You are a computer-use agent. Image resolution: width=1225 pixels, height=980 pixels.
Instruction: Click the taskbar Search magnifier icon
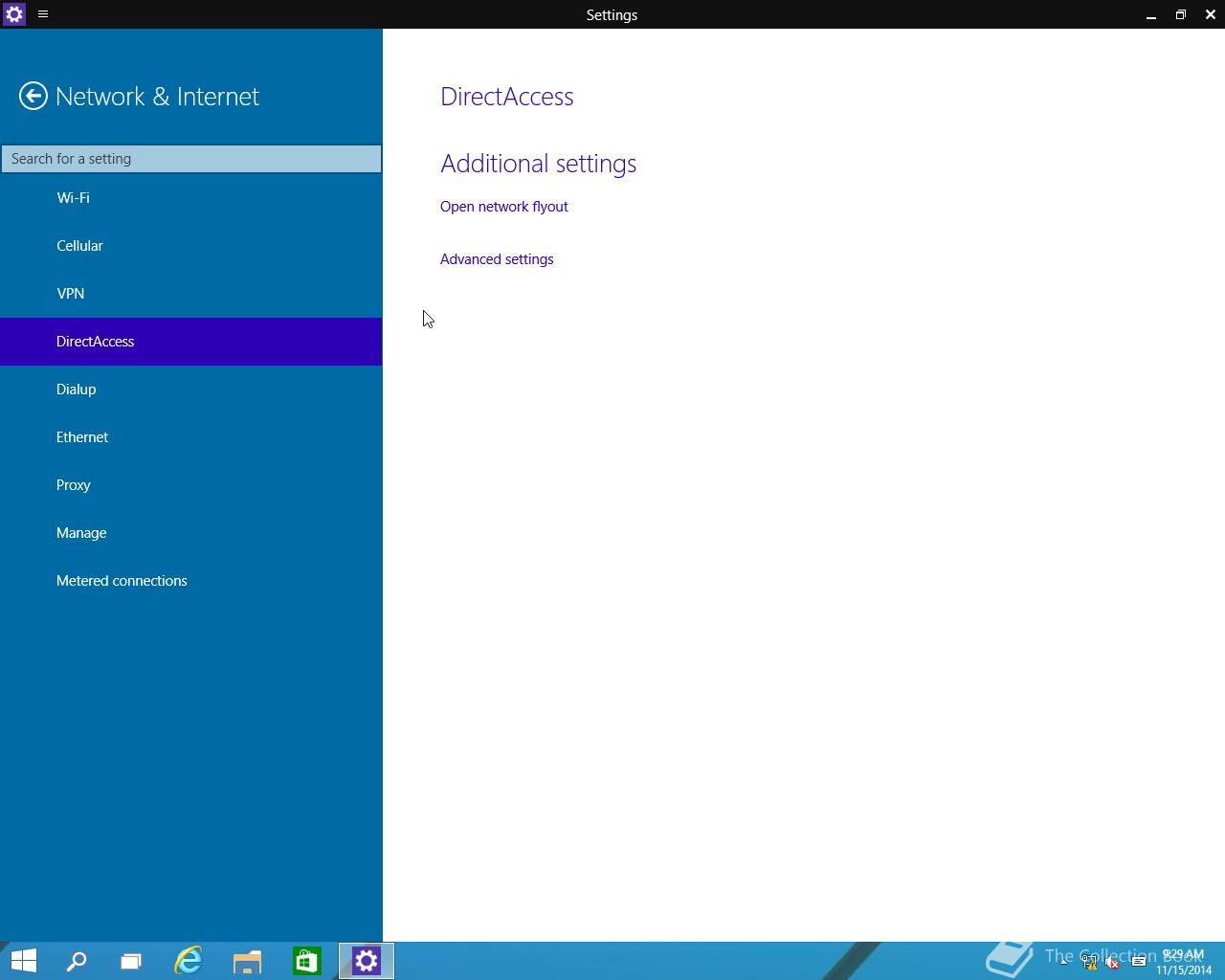77,961
